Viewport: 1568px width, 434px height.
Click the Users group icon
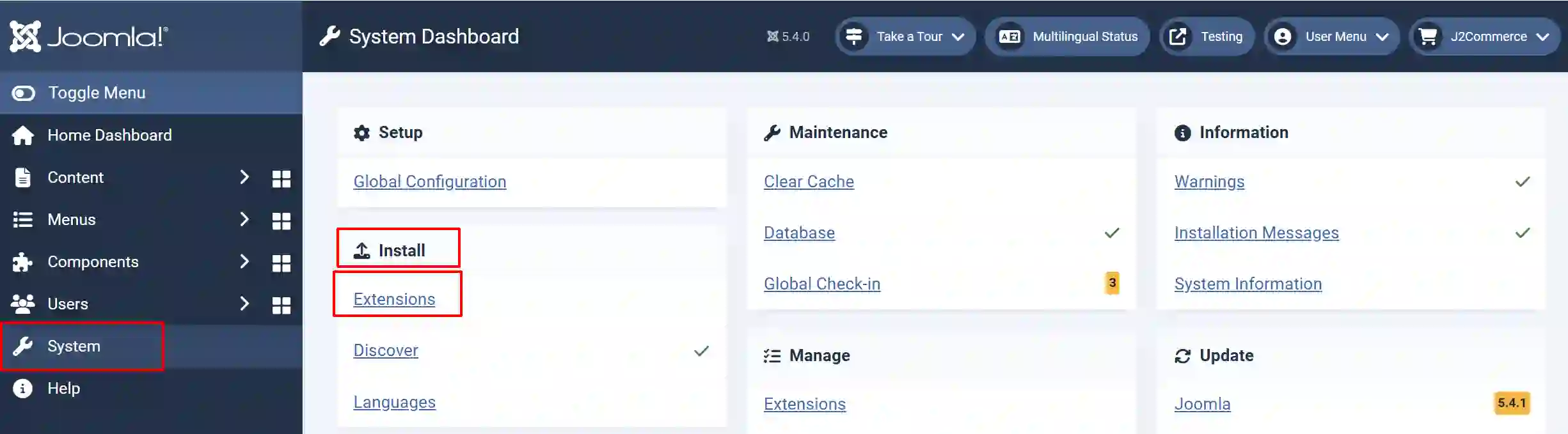(23, 304)
